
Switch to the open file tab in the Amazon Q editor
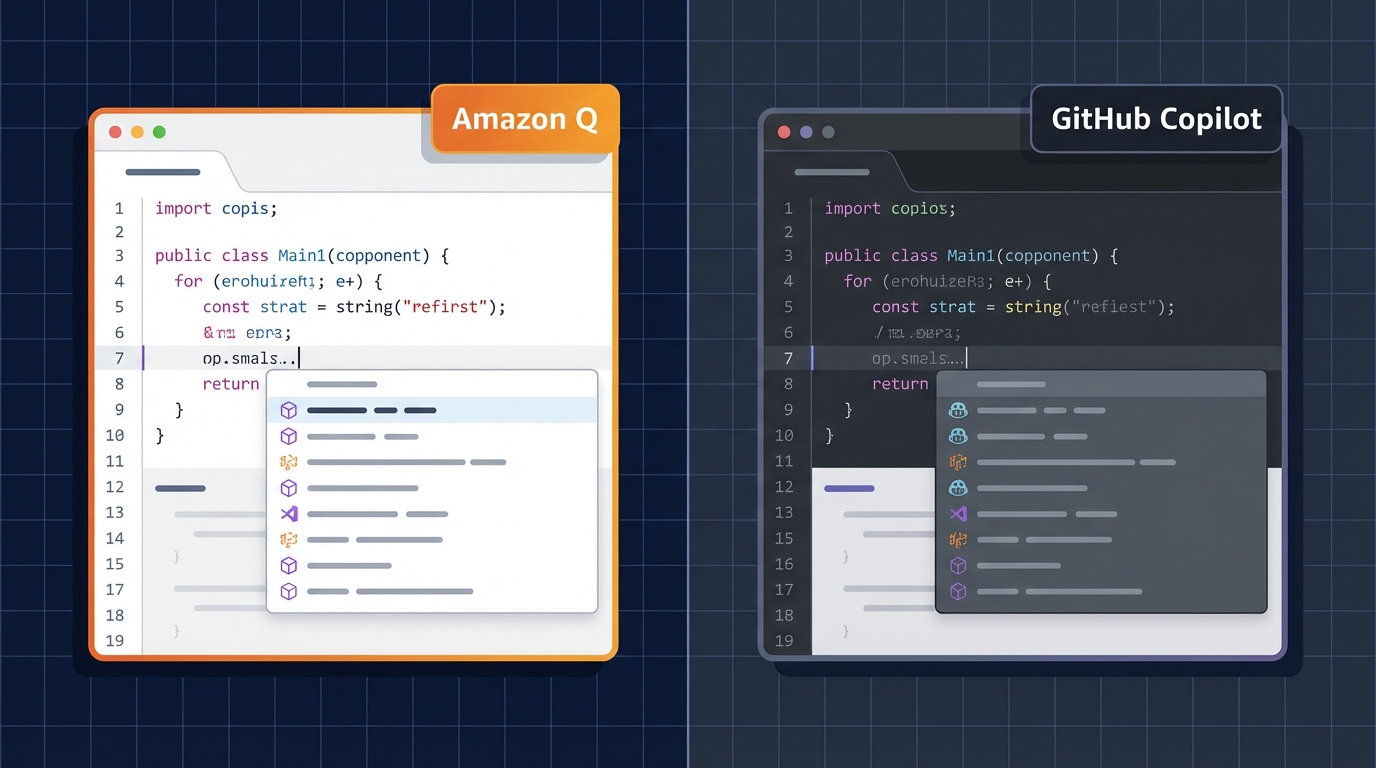tap(162, 172)
